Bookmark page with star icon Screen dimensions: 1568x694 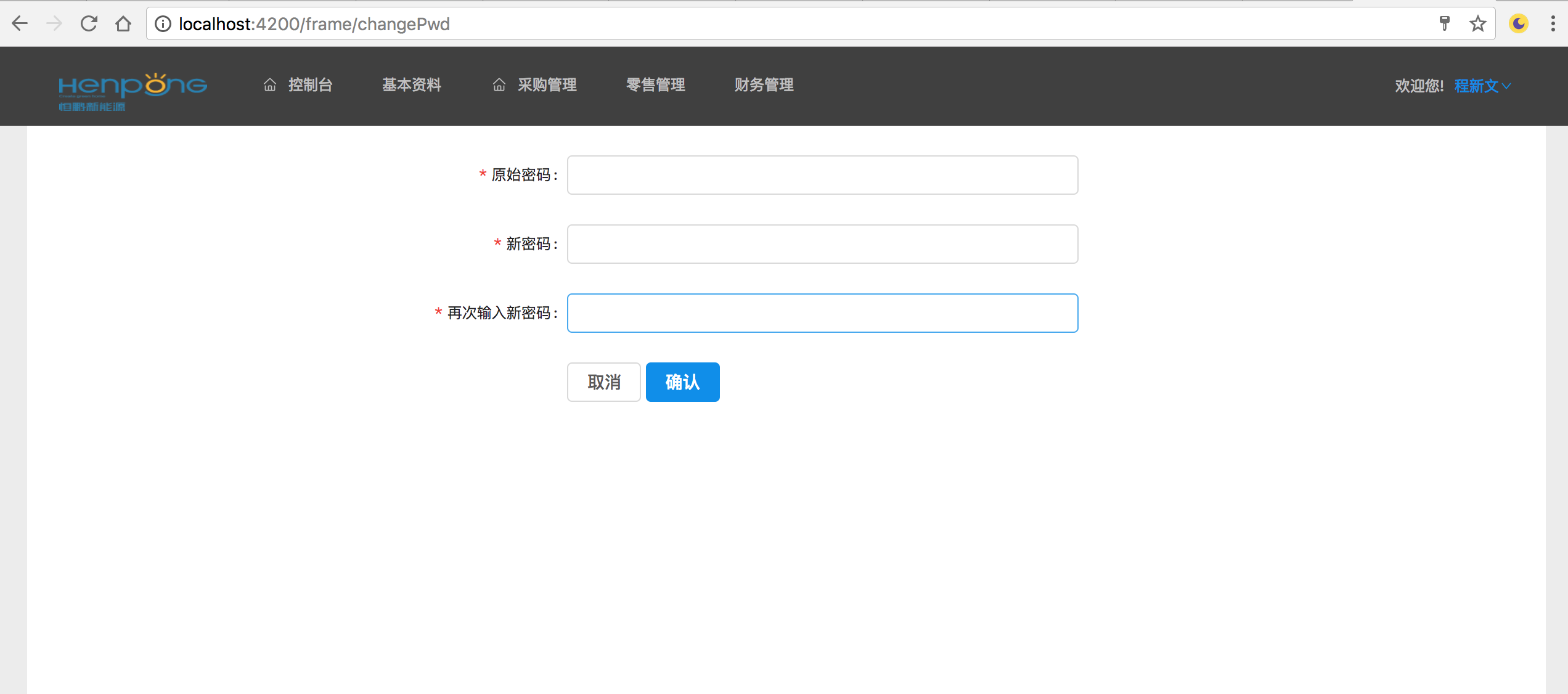coord(1477,24)
